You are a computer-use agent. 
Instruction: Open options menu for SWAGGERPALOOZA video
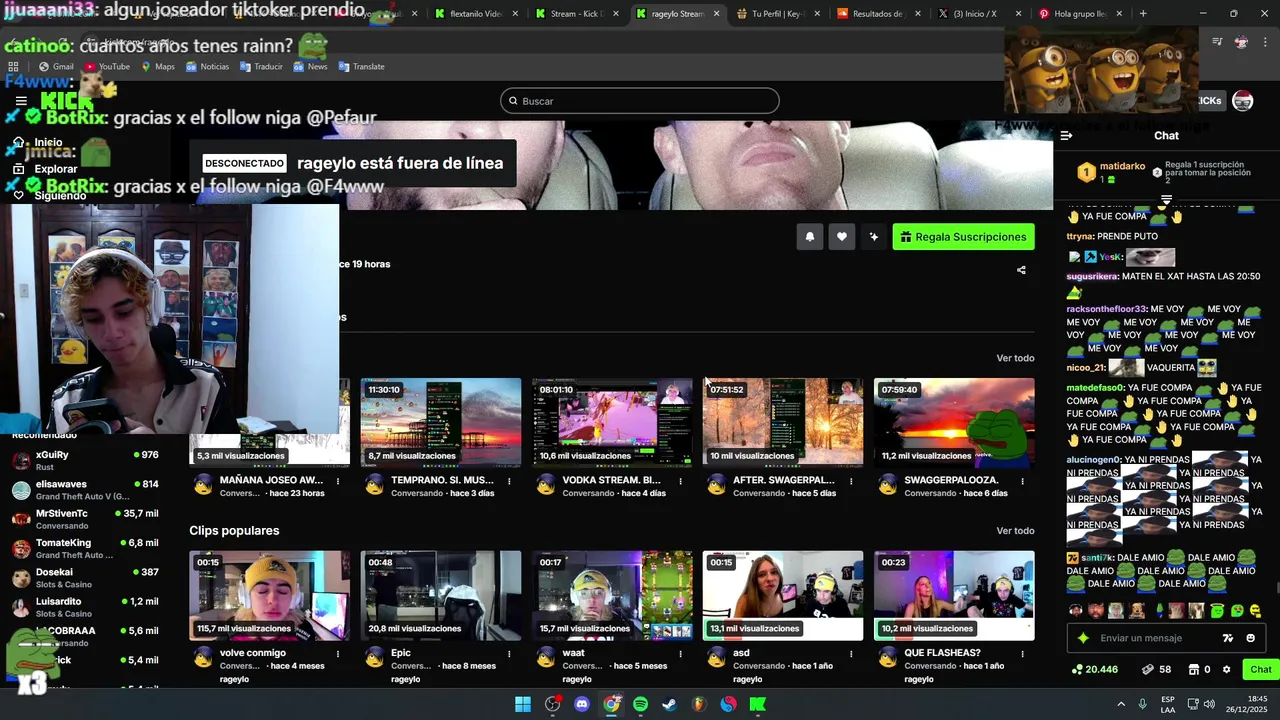point(1022,481)
